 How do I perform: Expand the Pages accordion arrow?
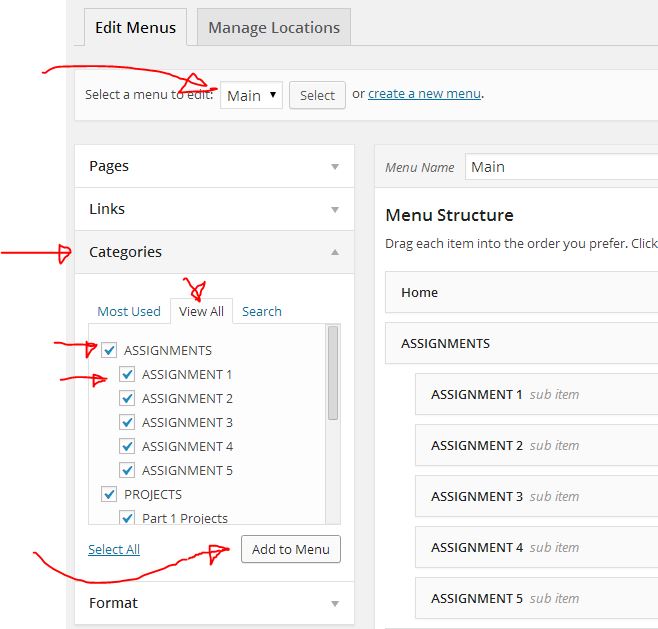pos(335,167)
